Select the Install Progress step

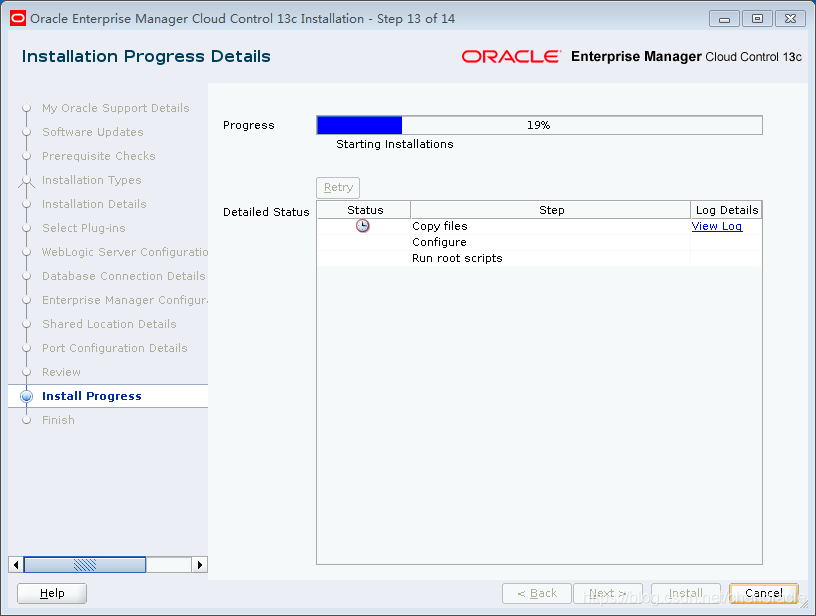click(92, 396)
